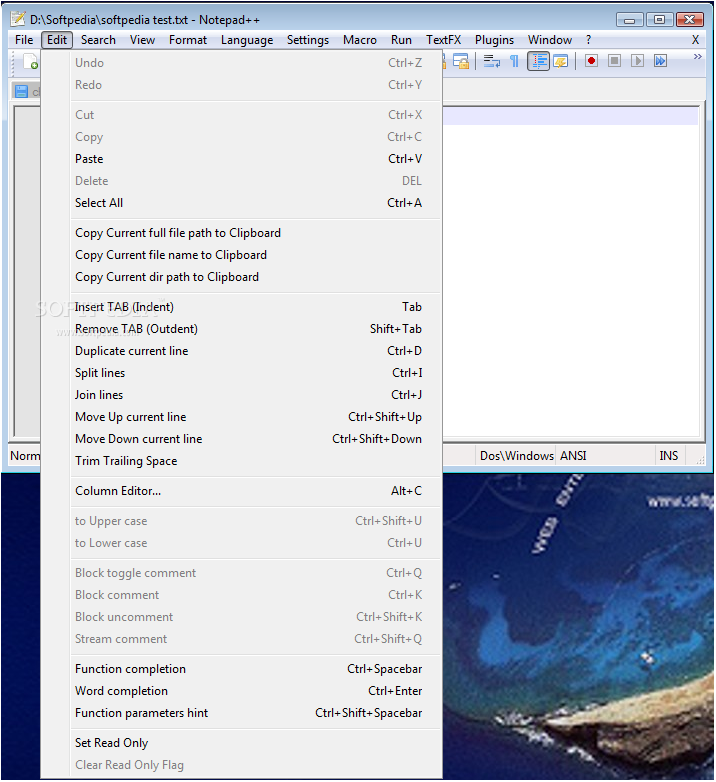Toggle show all characters pilcrow icon
The width and height of the screenshot is (716, 782).
(x=514, y=61)
